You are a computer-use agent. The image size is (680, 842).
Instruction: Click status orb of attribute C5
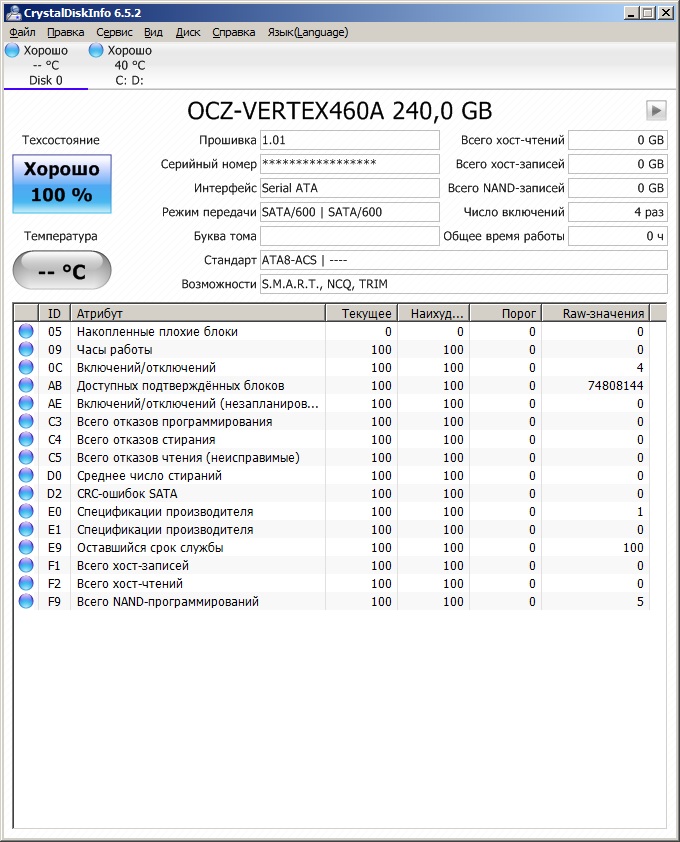[26, 457]
